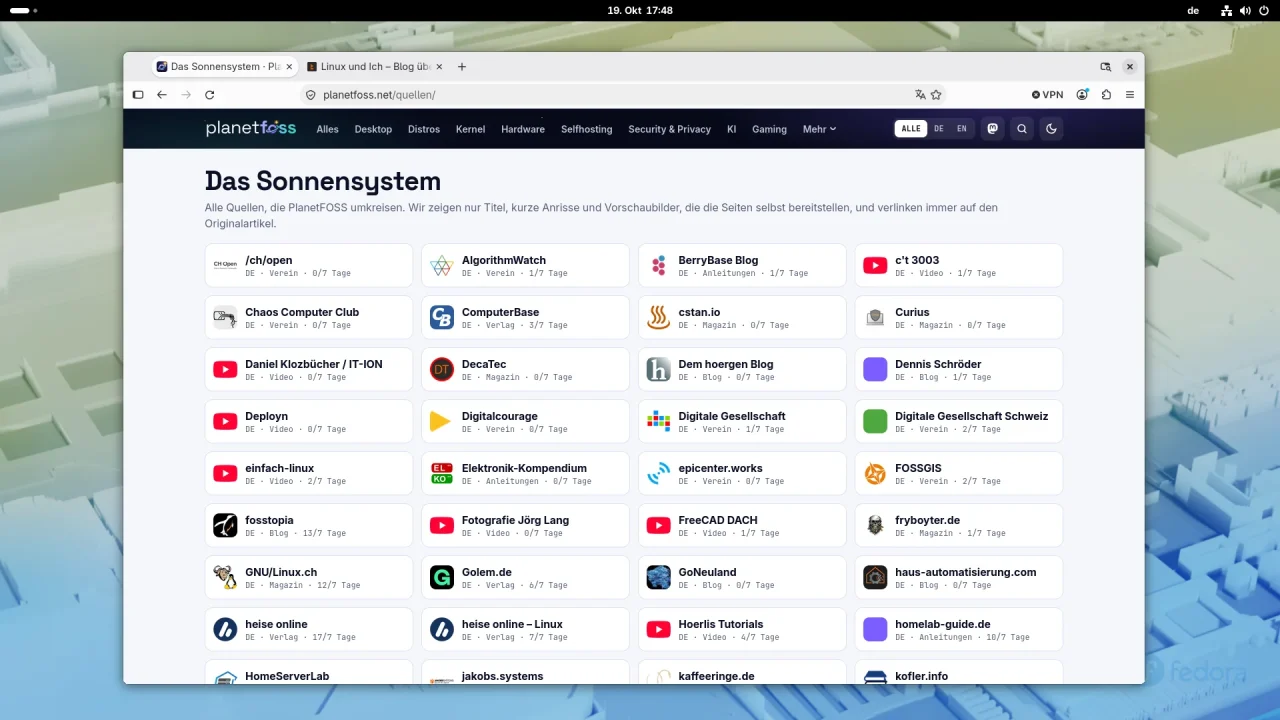The image size is (1280, 720).
Task: Open the cstan.io source card
Action: tap(742, 318)
